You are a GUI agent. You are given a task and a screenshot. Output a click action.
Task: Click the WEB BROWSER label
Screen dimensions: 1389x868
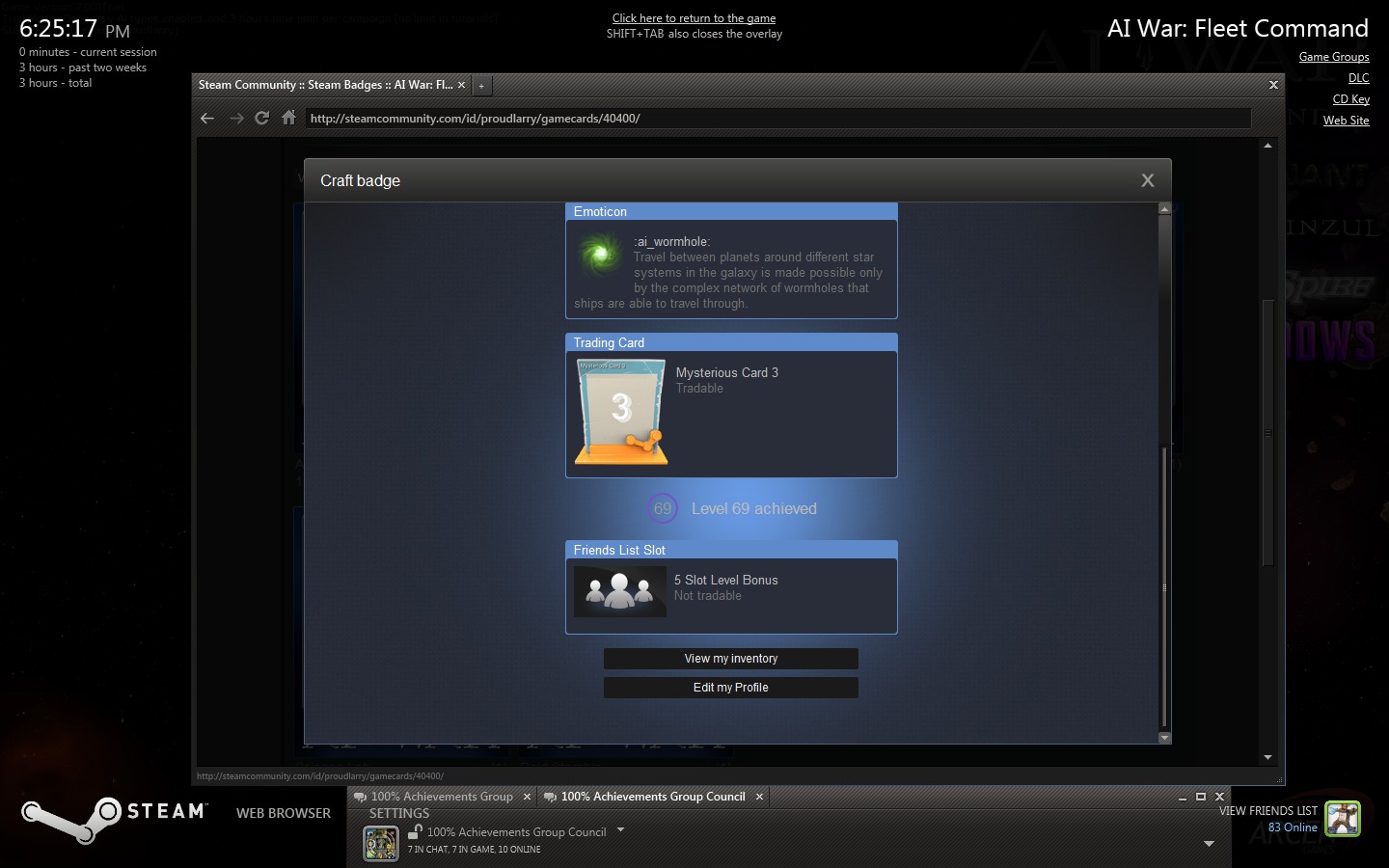(284, 813)
